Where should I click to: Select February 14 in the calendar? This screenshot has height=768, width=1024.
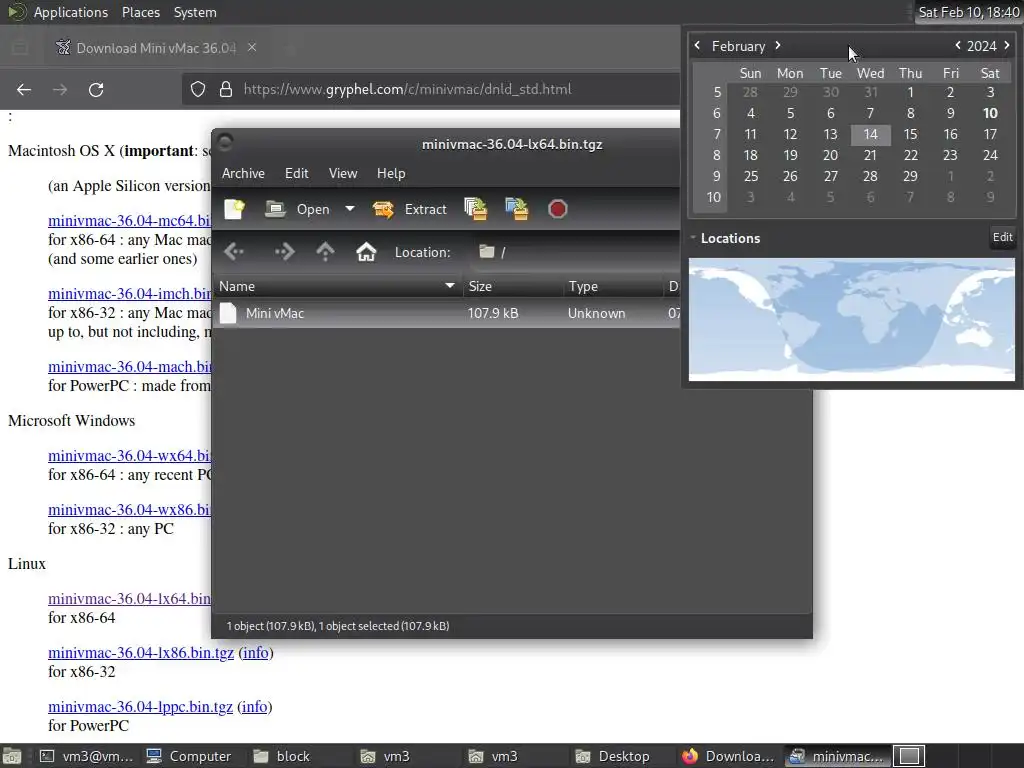click(871, 135)
